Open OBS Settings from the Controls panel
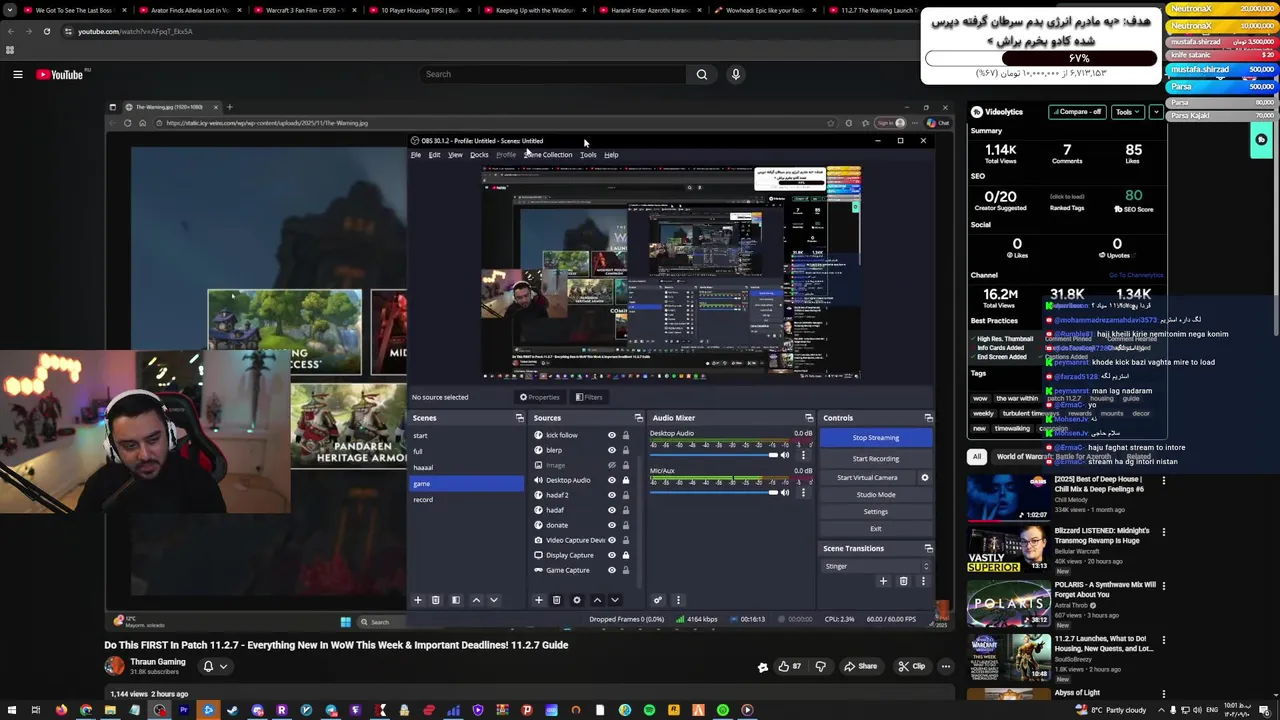Viewport: 1280px width, 720px height. click(876, 512)
